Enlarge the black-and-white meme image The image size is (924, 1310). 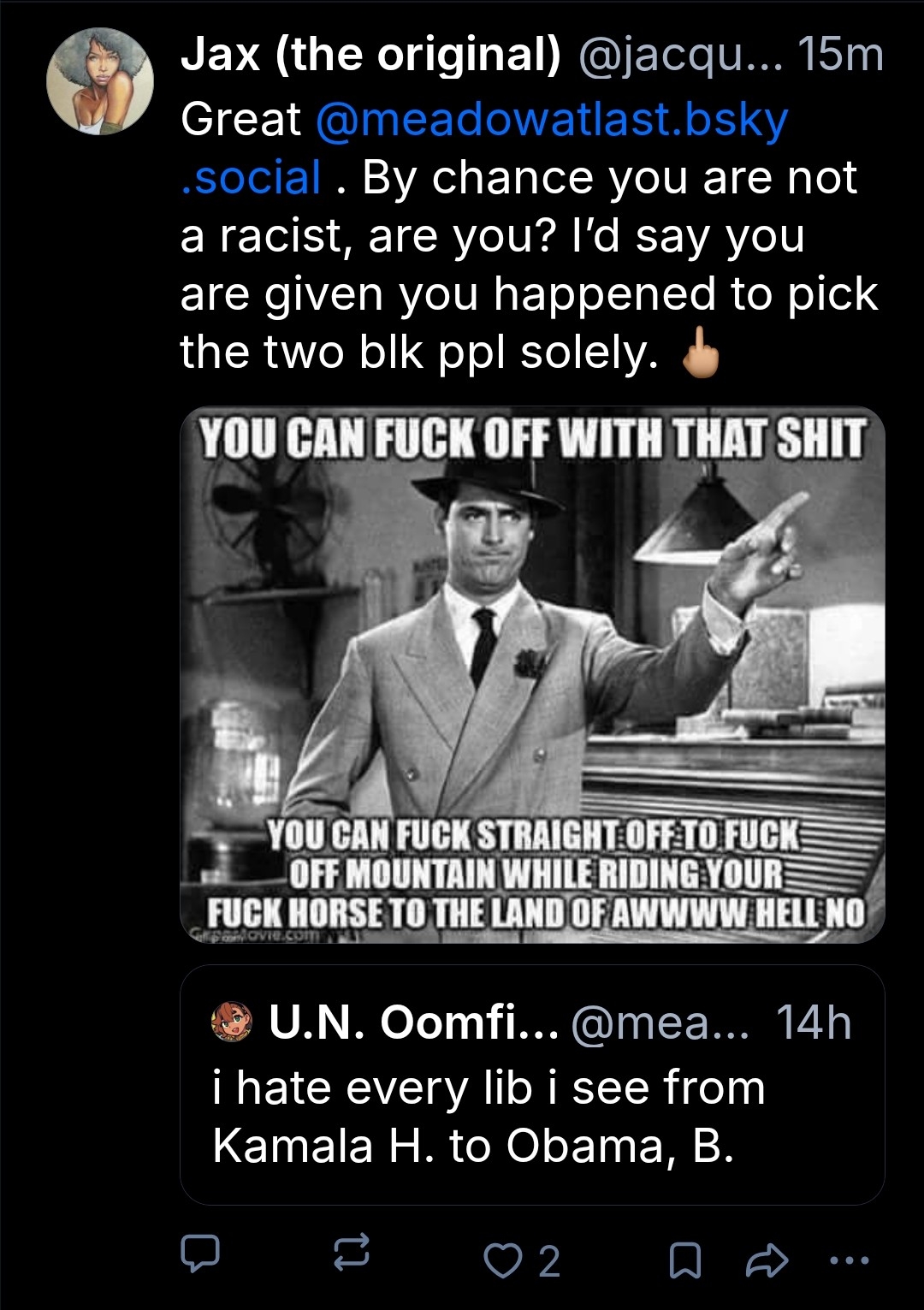(x=532, y=674)
